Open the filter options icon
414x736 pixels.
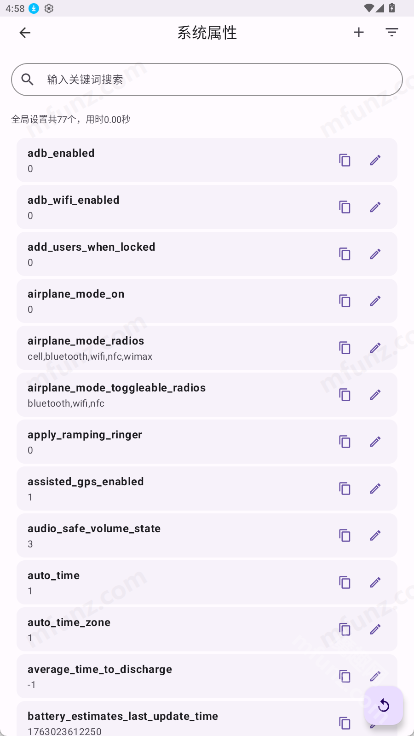pos(391,32)
